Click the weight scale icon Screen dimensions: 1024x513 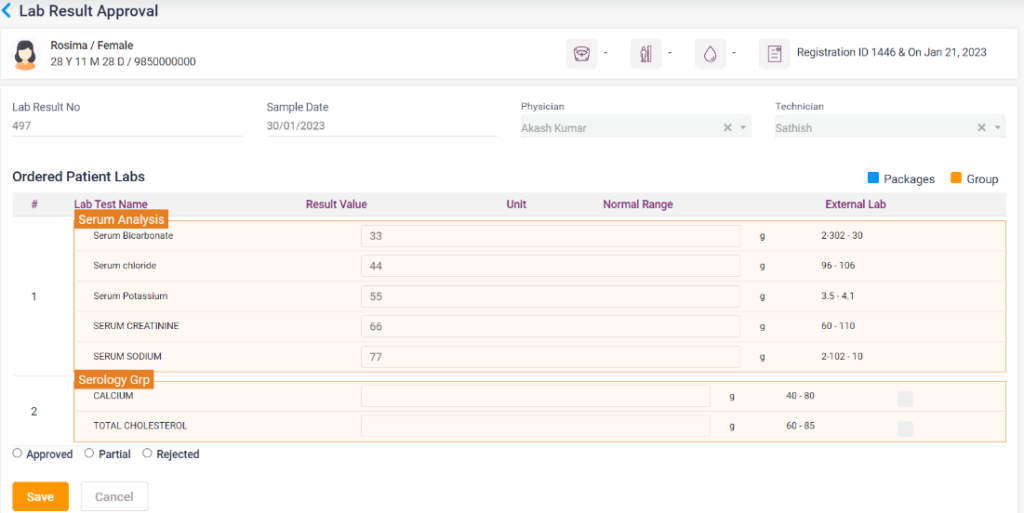coord(581,54)
